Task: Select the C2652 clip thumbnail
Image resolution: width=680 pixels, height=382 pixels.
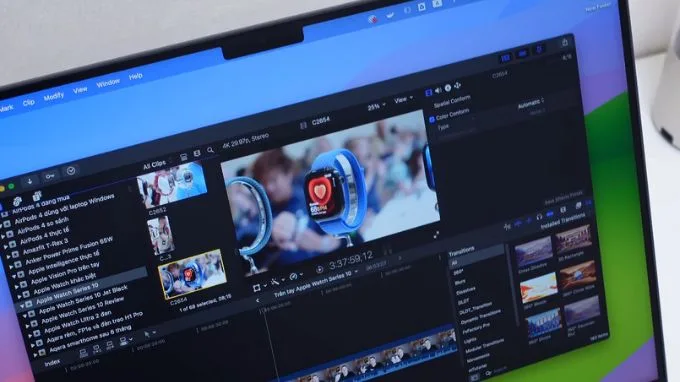Action: (x=172, y=185)
